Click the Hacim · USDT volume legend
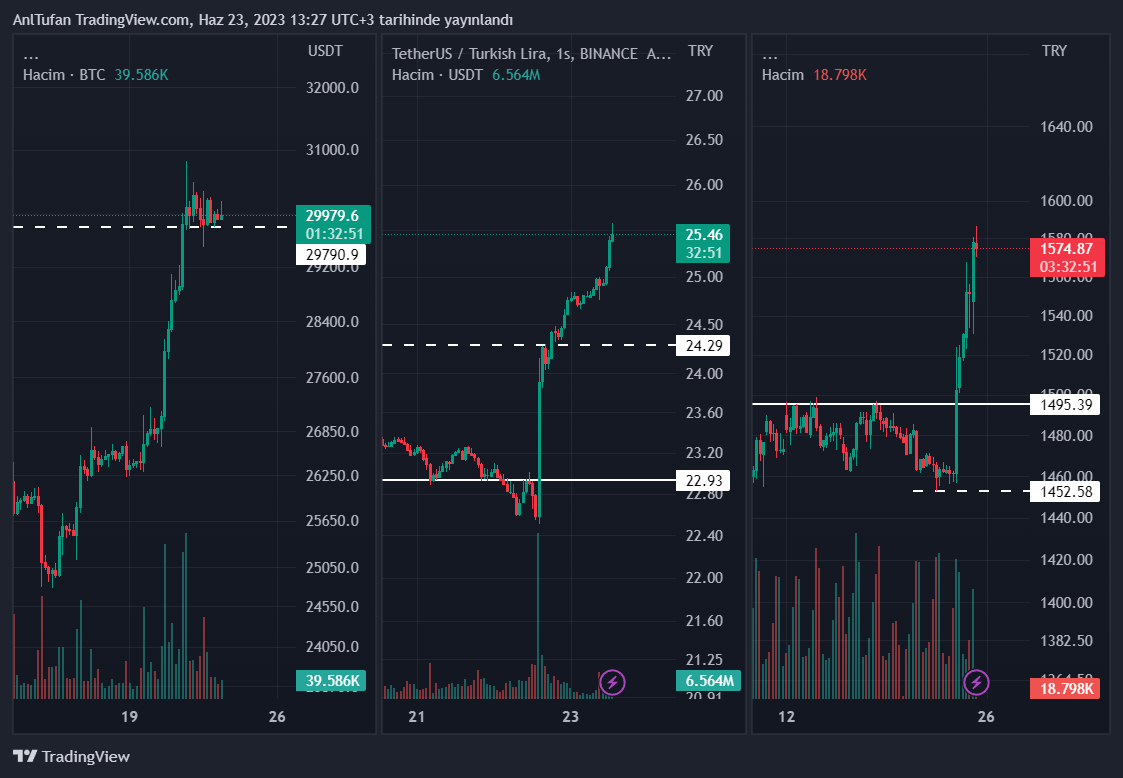The image size is (1123, 778). pyautogui.click(x=465, y=75)
